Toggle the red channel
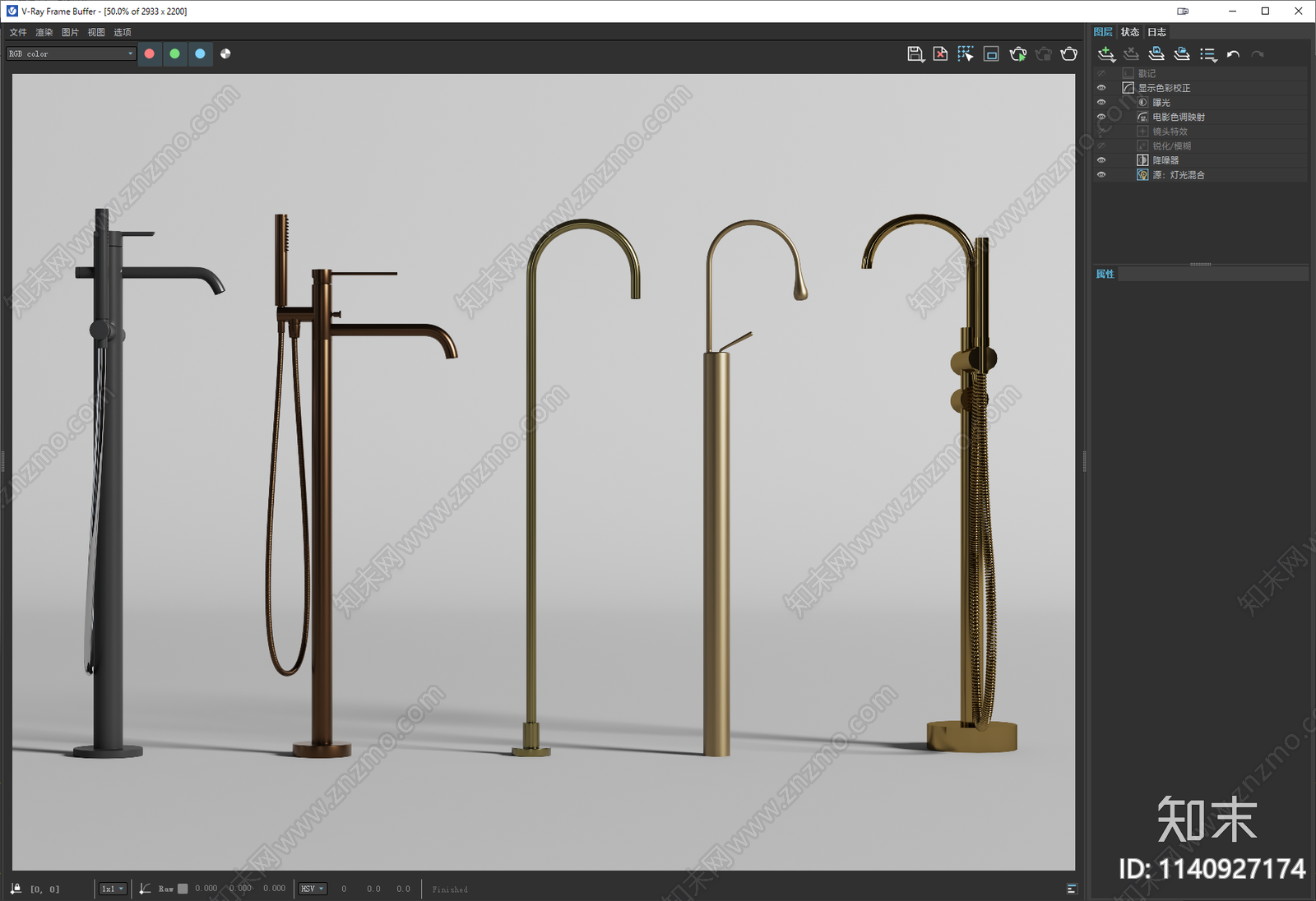The width and height of the screenshot is (1316, 901). pyautogui.click(x=149, y=53)
